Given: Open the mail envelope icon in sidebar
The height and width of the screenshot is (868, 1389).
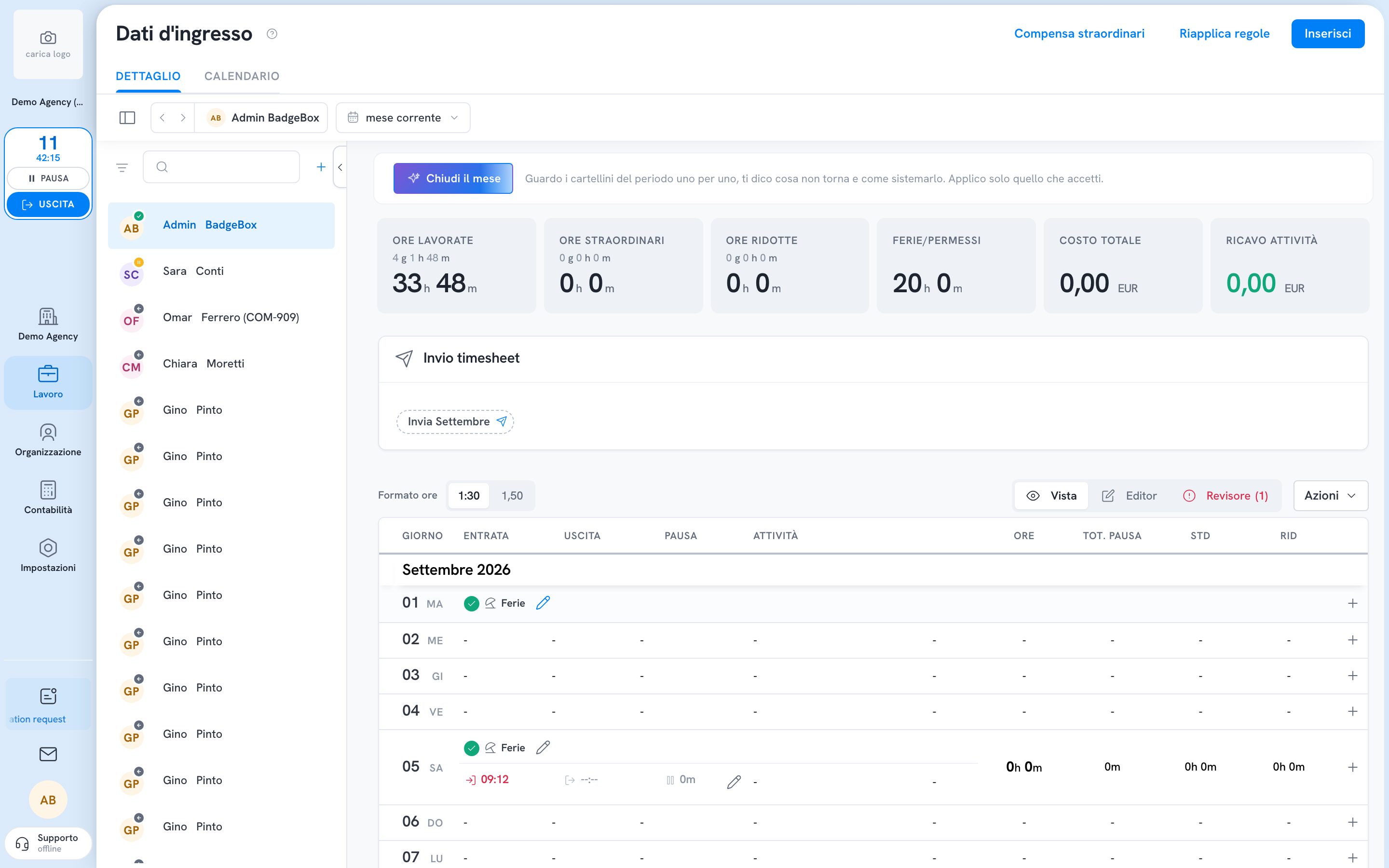Looking at the screenshot, I should (48, 754).
